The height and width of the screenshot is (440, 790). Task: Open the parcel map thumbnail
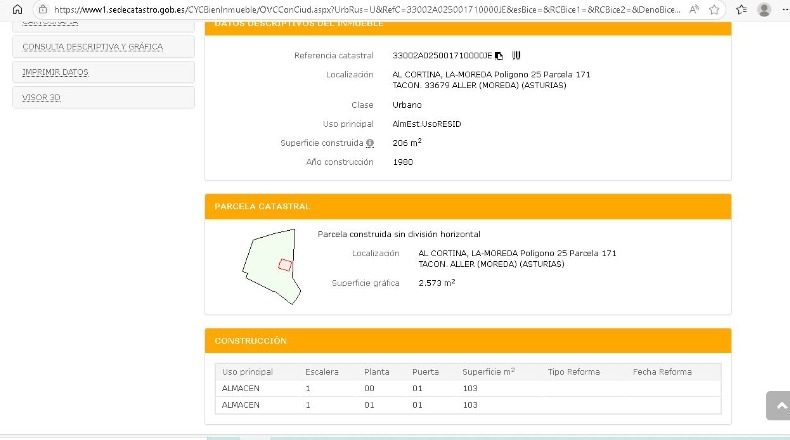tap(272, 267)
